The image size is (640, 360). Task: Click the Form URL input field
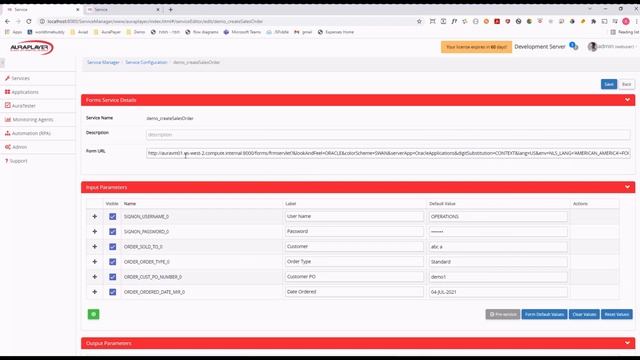[388, 153]
